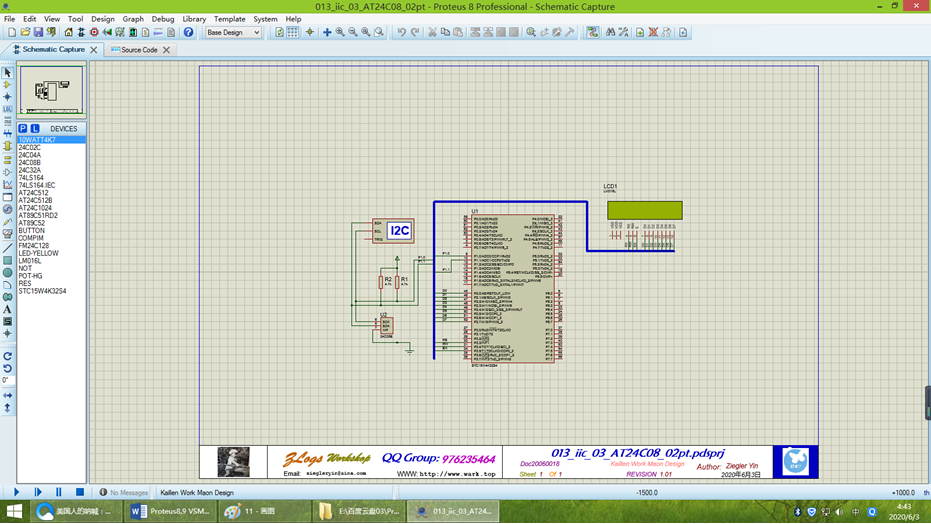Viewport: 931px width, 524px height.
Task: Toggle the Wire Autorouter icon
Action: 593,32
